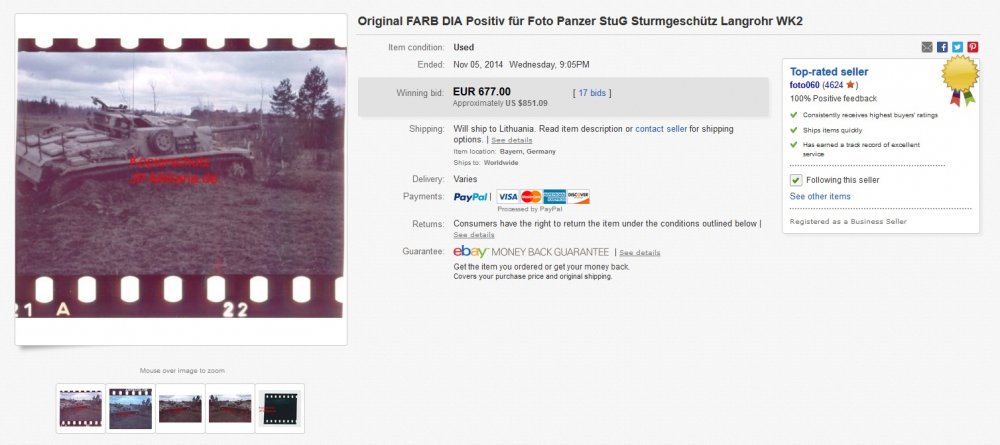The height and width of the screenshot is (445, 1000).
Task: Click the main tank slide image
Action: (x=181, y=179)
